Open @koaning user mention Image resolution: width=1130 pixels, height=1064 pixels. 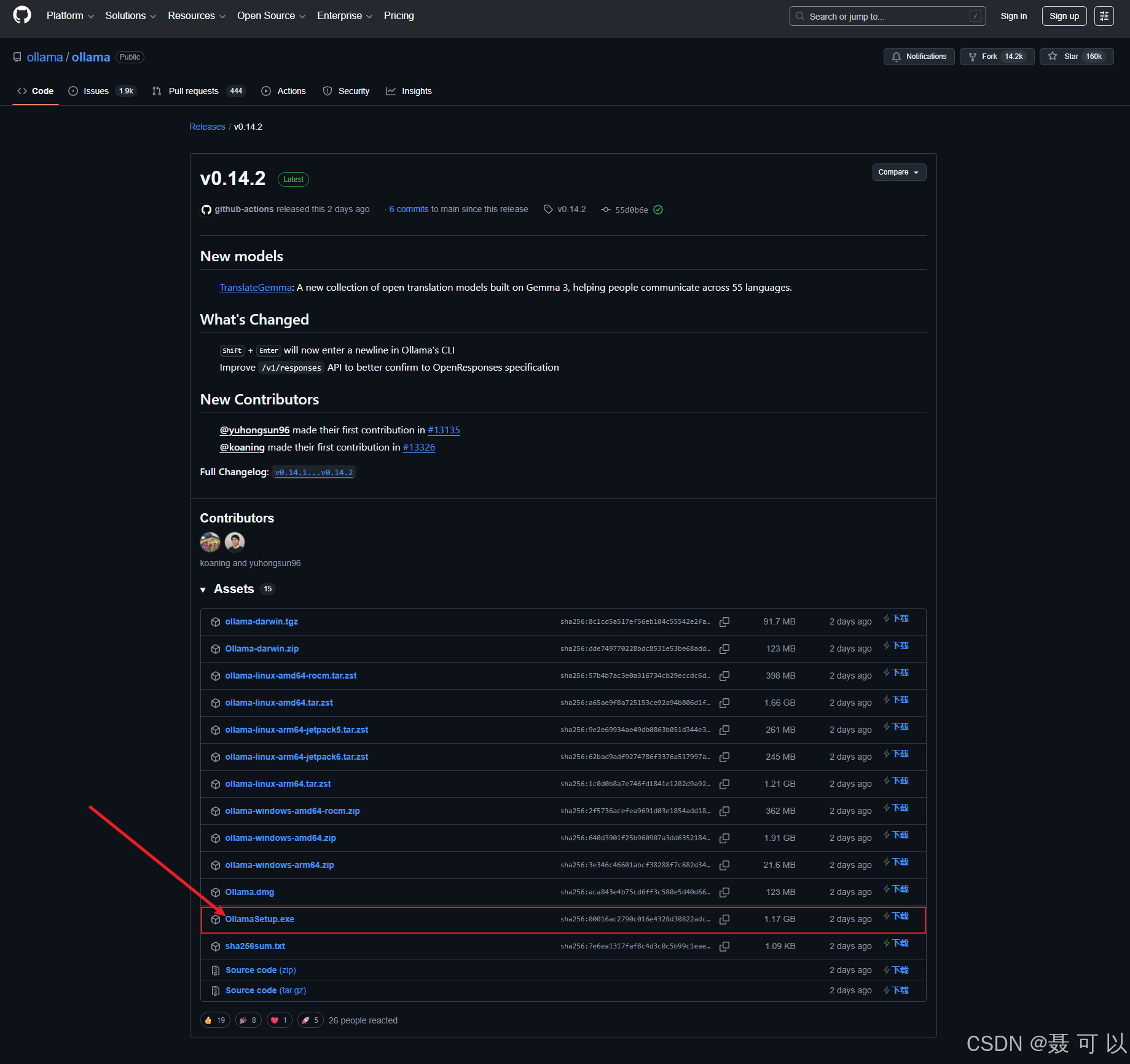[242, 447]
